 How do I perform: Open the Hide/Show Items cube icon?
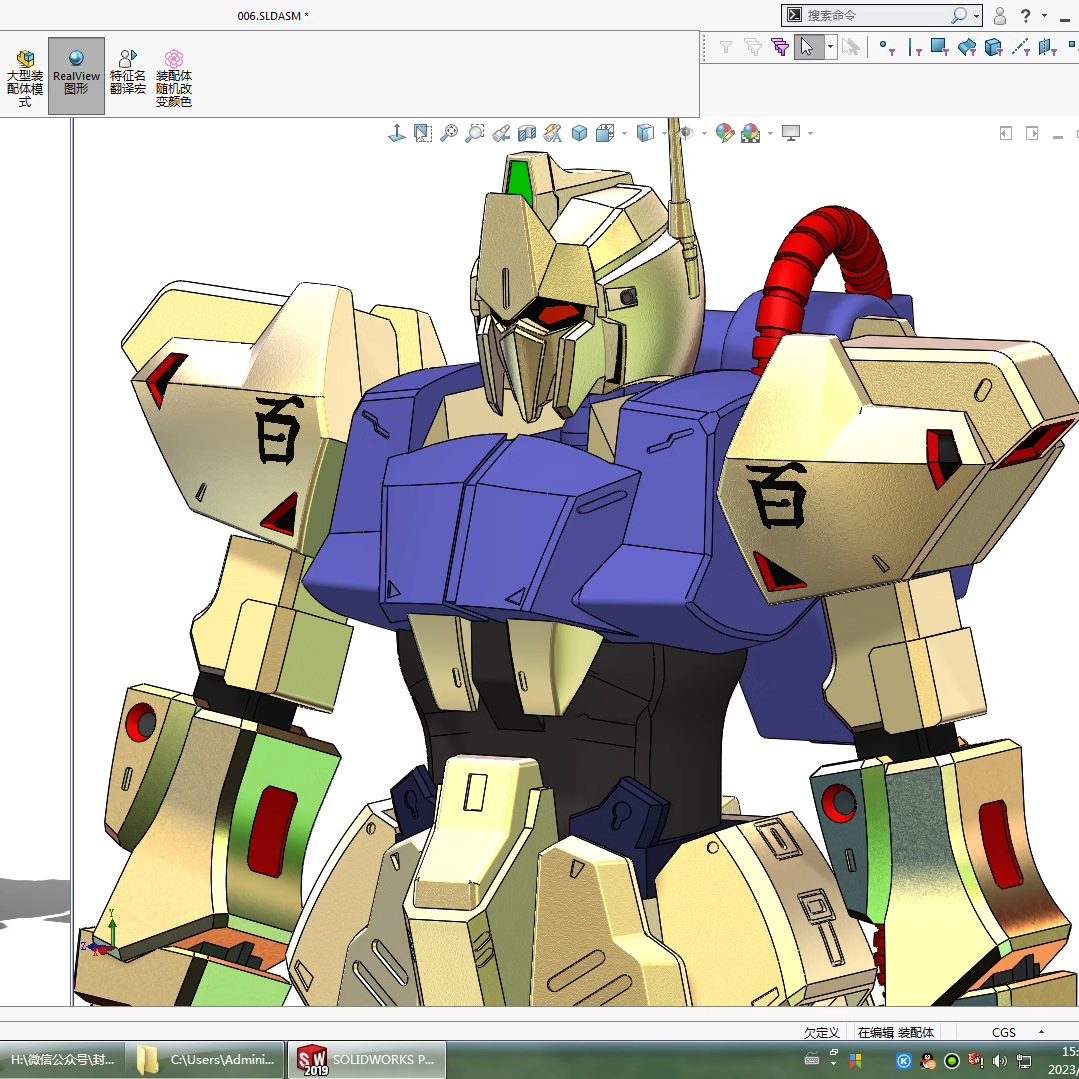point(645,133)
